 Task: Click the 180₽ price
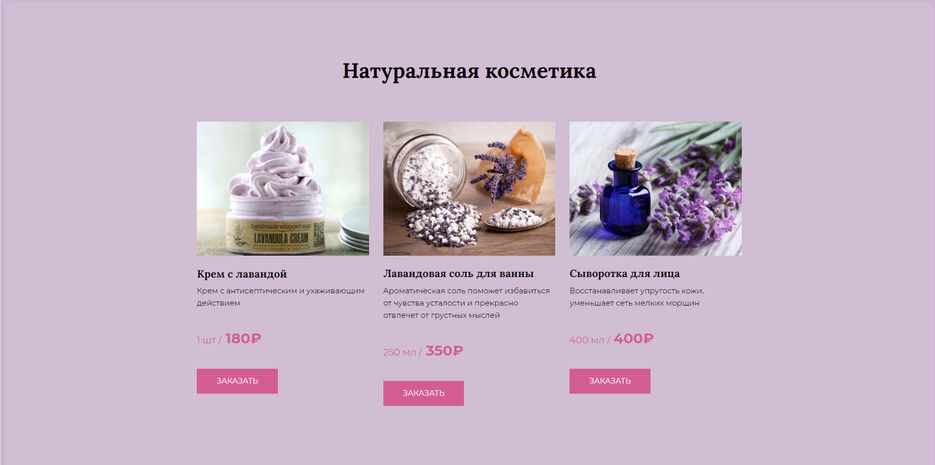(x=243, y=339)
